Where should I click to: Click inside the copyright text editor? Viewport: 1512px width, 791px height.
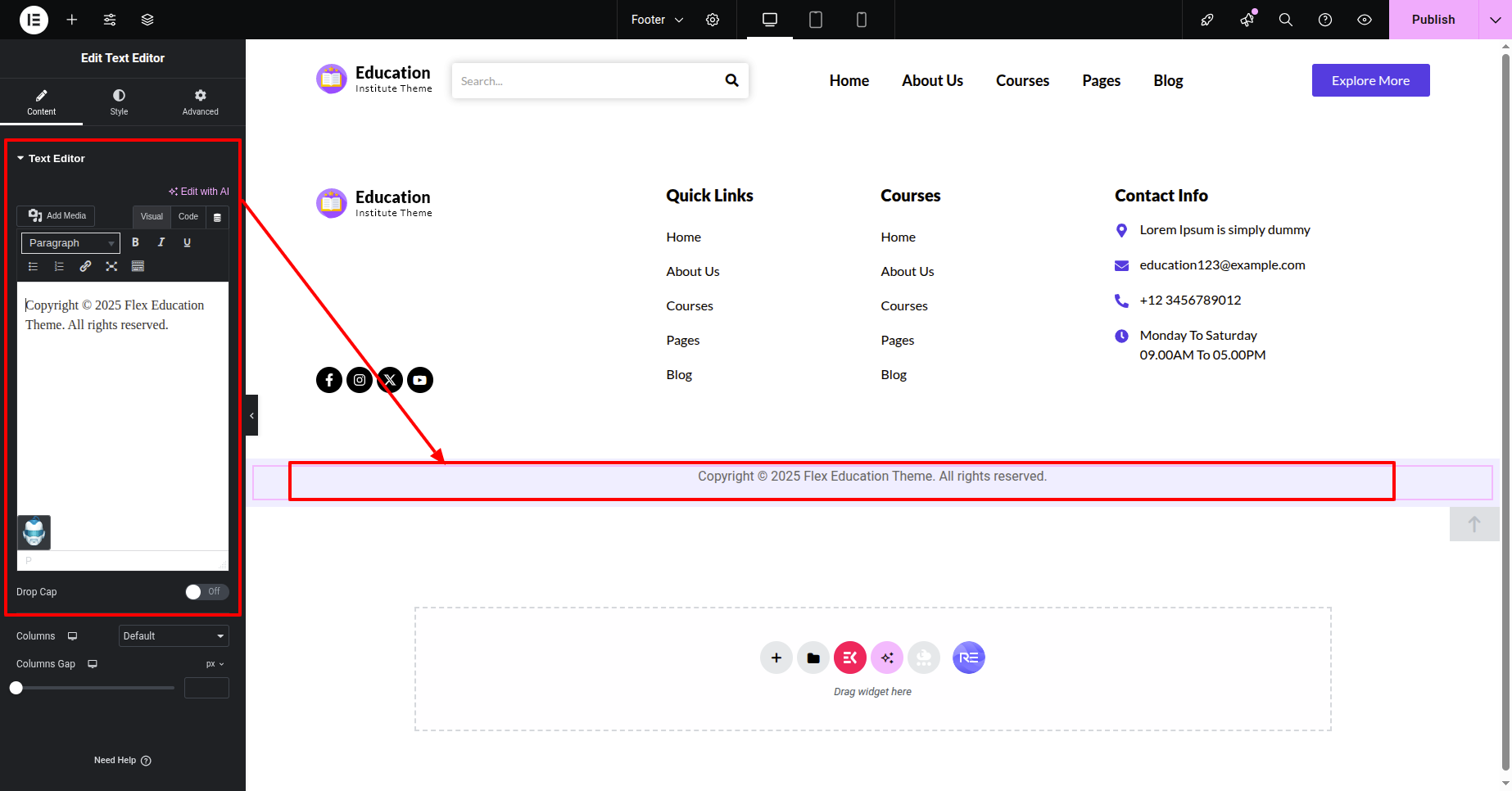[123, 416]
